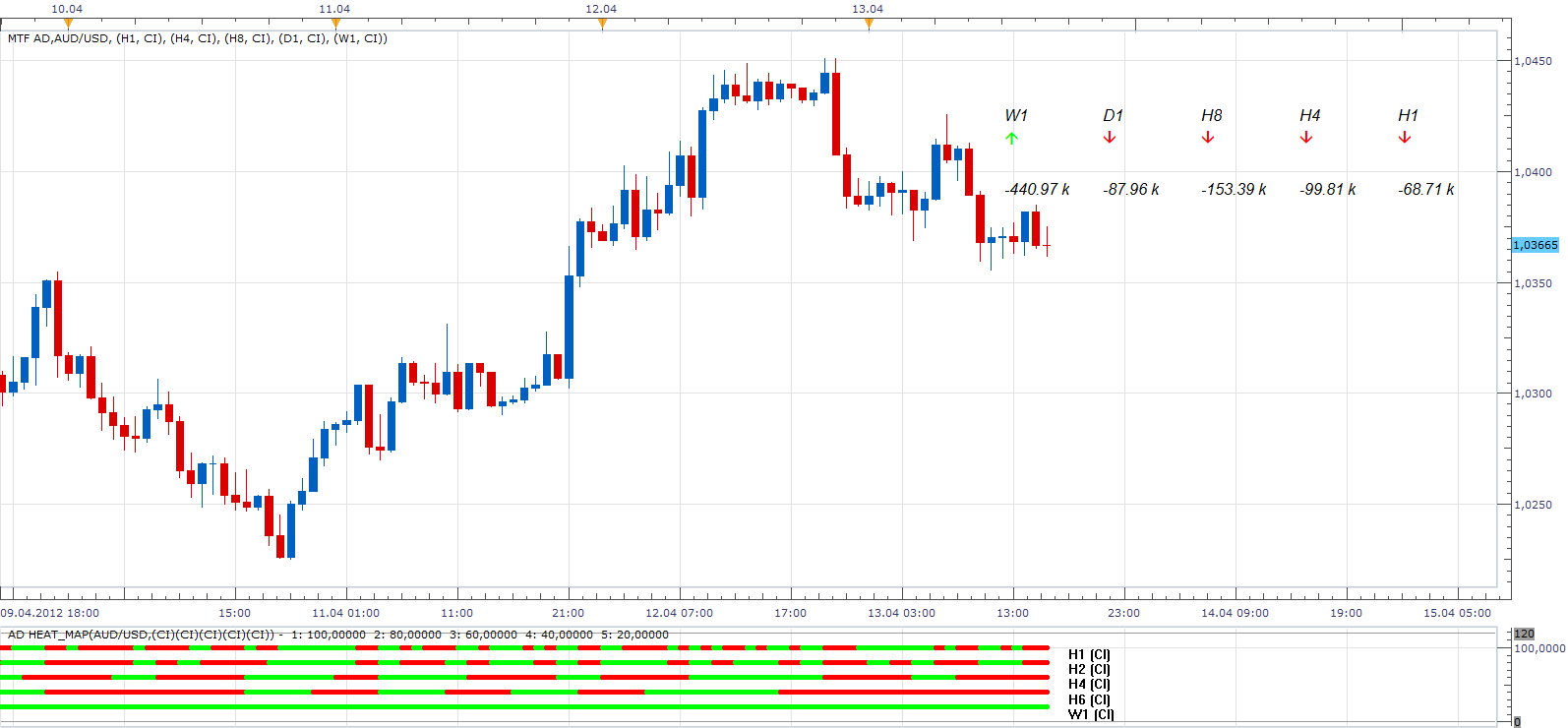1568x728 pixels.
Task: Click the H4 timeframe heading
Action: pos(1309,115)
